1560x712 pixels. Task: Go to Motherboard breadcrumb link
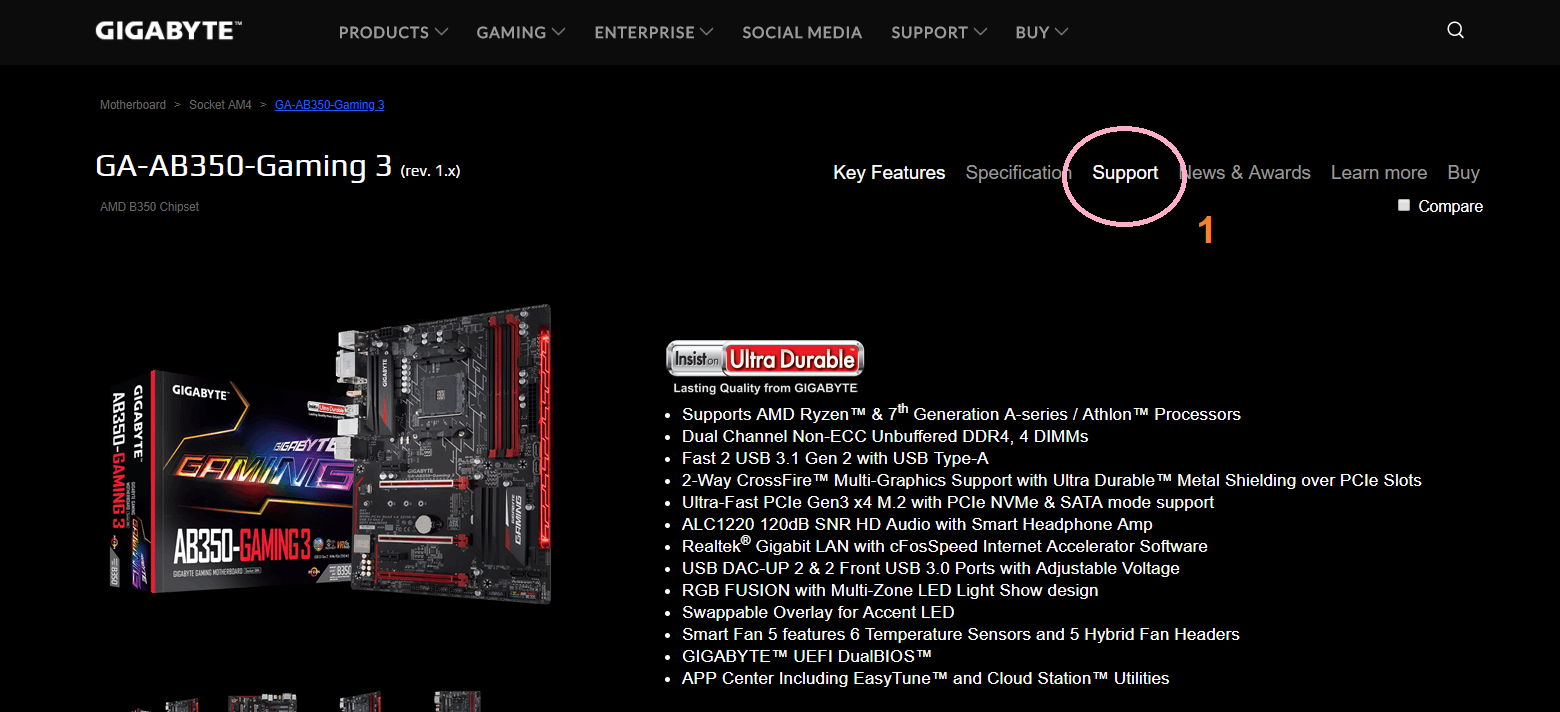133,105
